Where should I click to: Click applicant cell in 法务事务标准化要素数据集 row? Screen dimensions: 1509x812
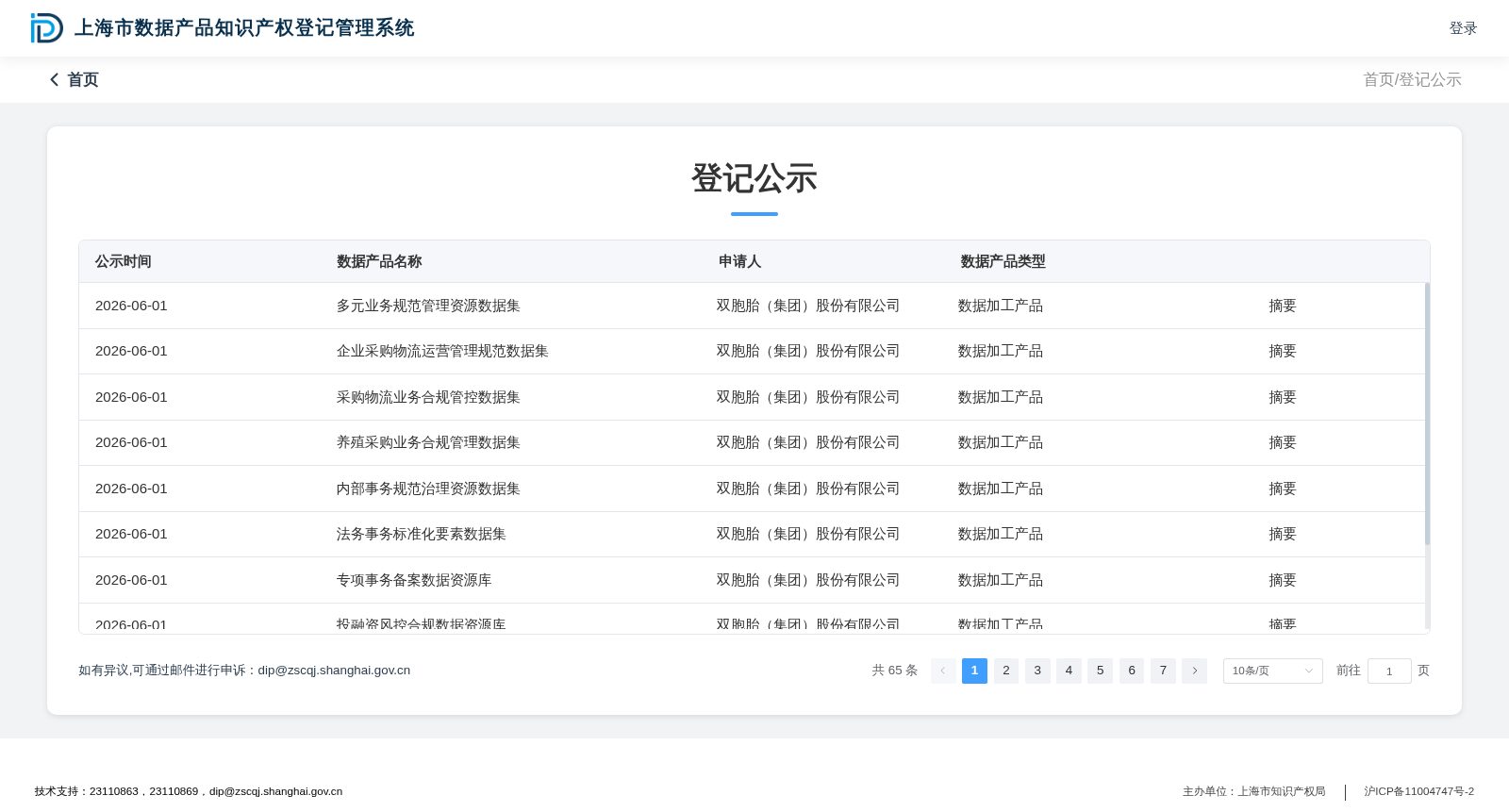click(x=807, y=534)
